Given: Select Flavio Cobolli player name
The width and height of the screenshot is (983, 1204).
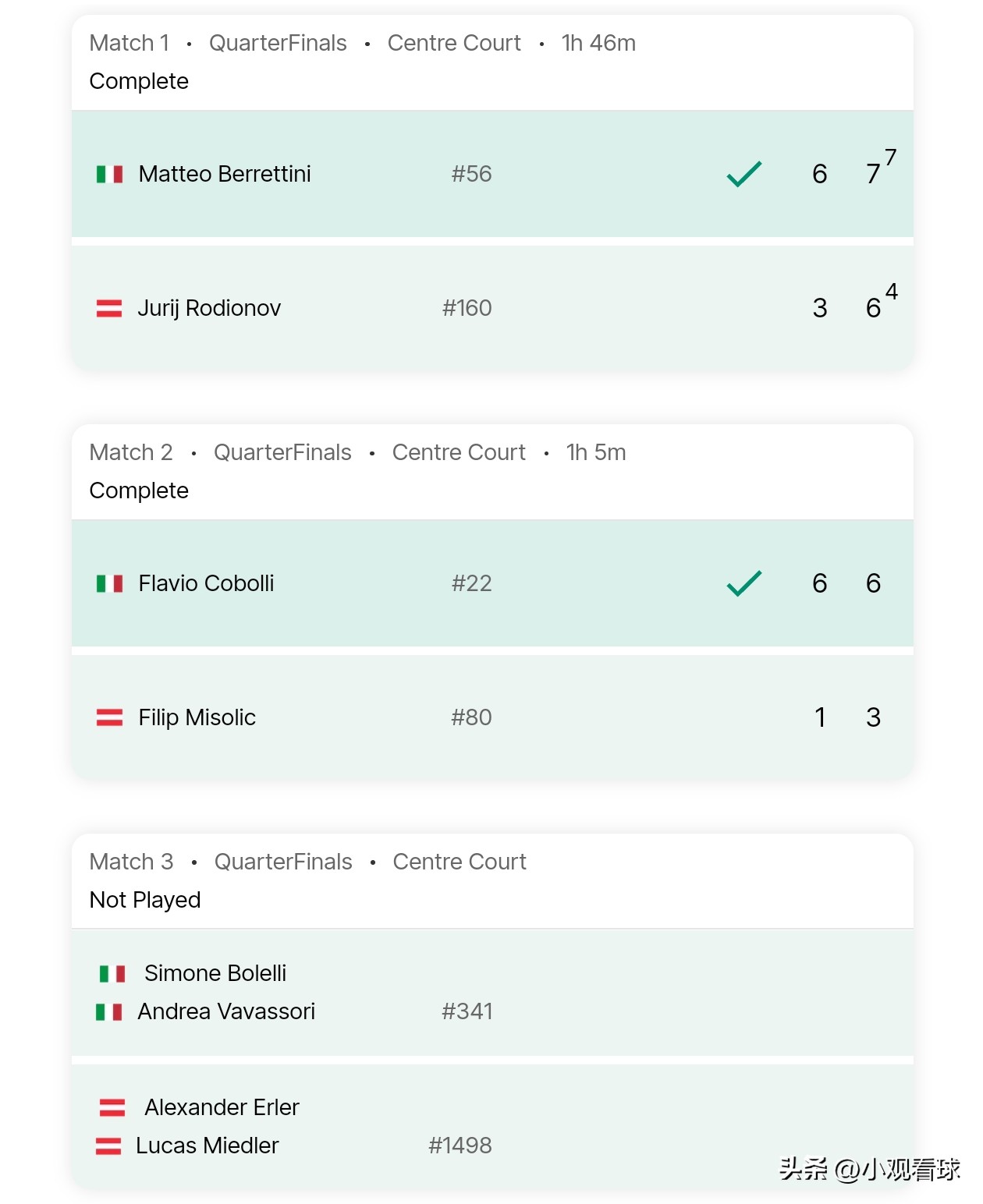Looking at the screenshot, I should pos(206,583).
